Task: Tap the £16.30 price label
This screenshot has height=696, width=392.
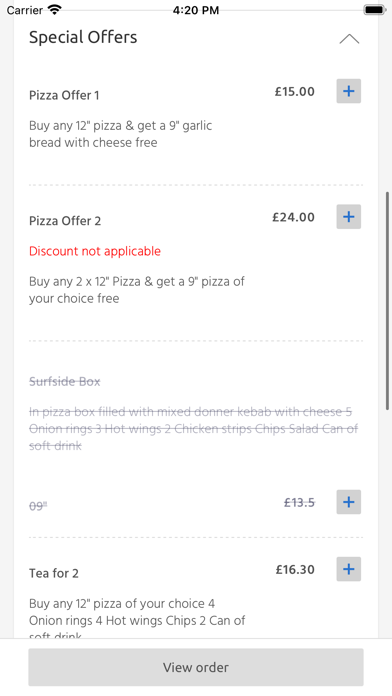Action: [295, 569]
